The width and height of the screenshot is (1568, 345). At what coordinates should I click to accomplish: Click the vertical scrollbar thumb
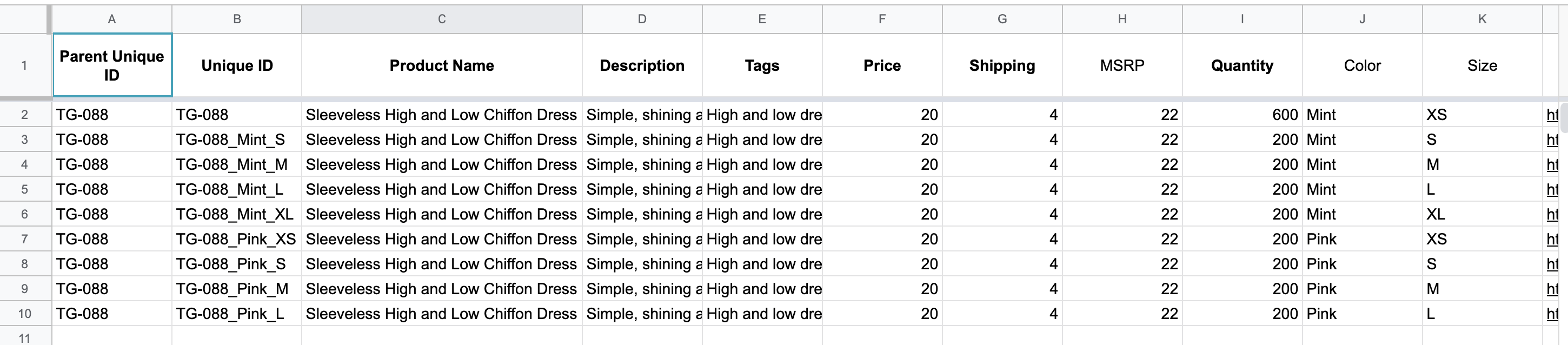[x=1564, y=117]
